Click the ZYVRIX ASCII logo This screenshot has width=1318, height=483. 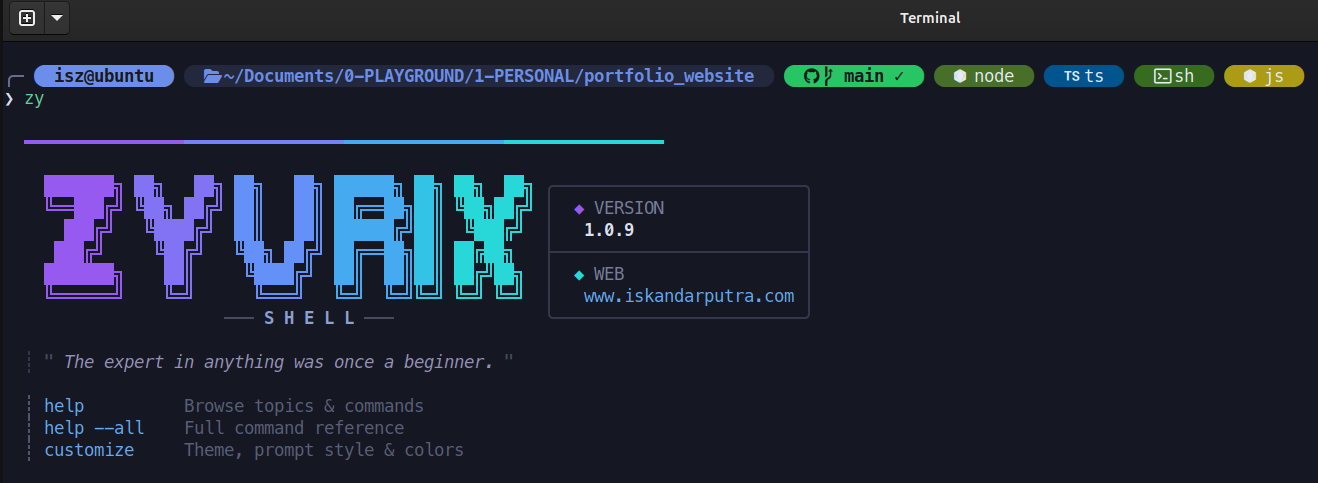(x=284, y=236)
